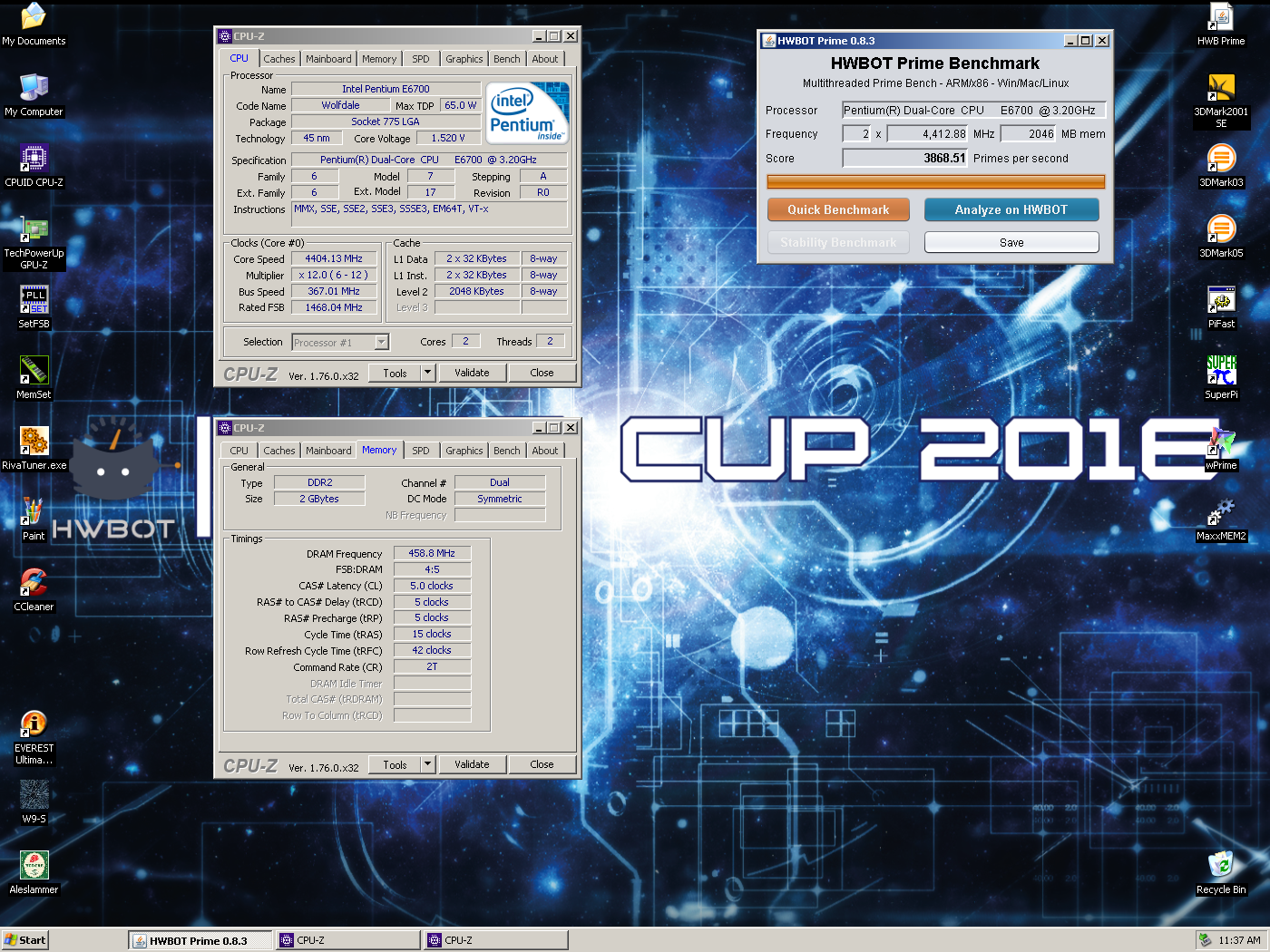Image resolution: width=1270 pixels, height=952 pixels.
Task: Open Paint desktop shortcut
Action: tap(34, 520)
